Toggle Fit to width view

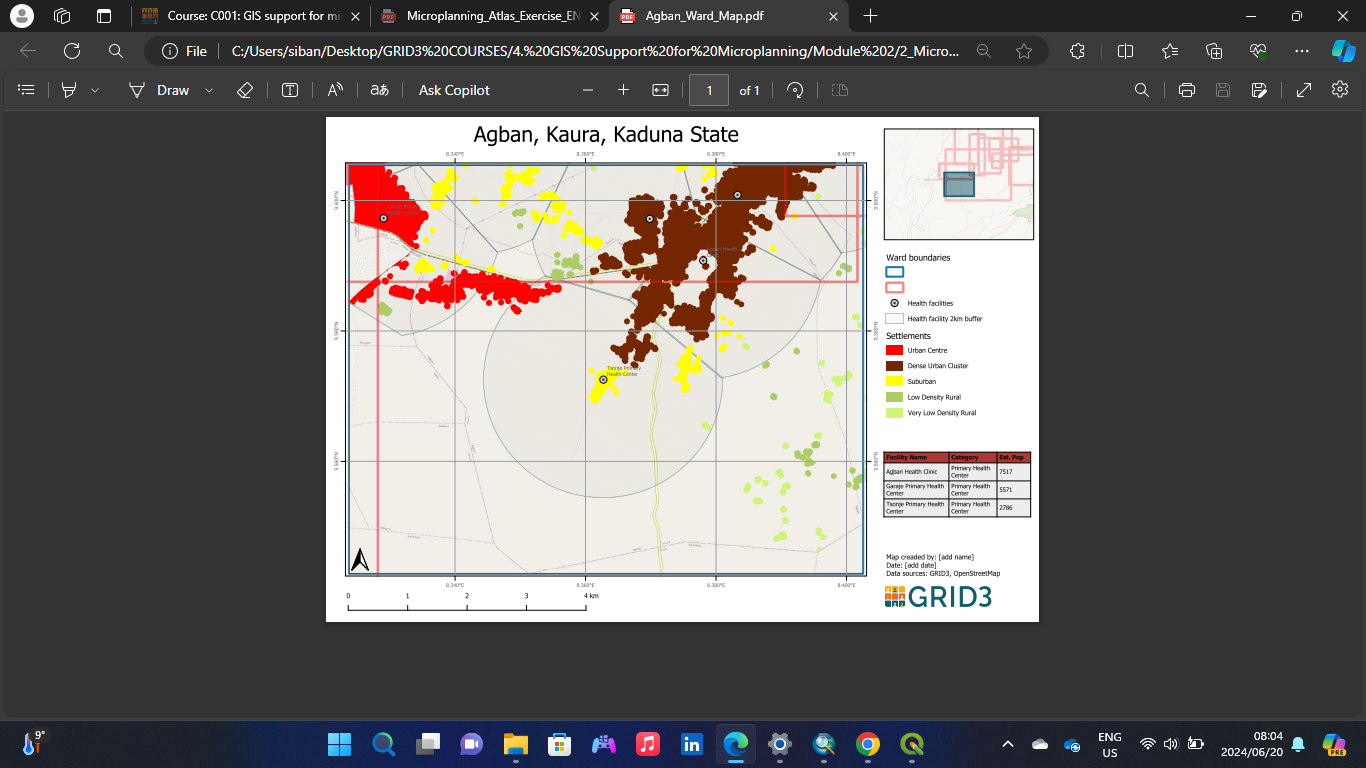[660, 90]
